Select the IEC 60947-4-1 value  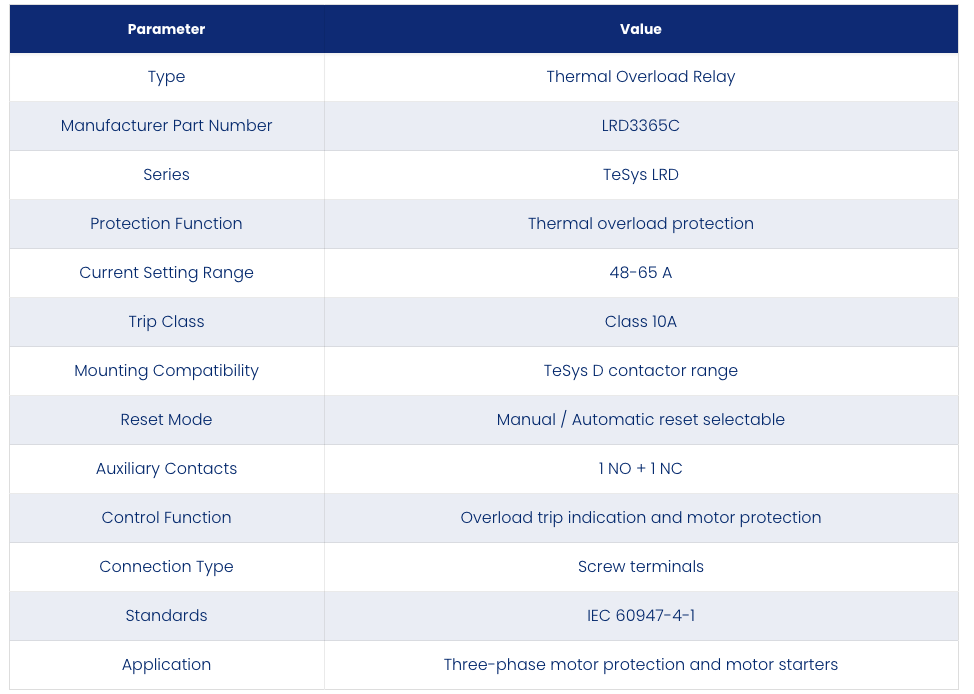click(x=640, y=616)
